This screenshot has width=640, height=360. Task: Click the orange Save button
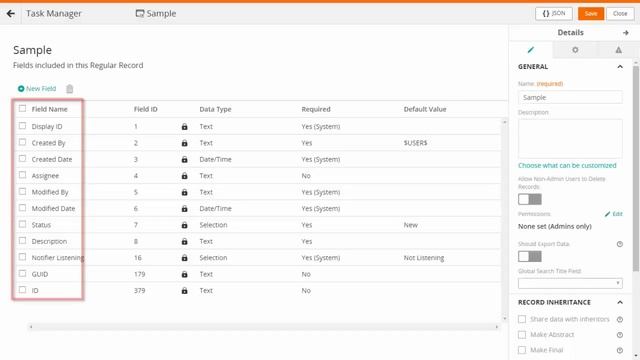coord(591,13)
